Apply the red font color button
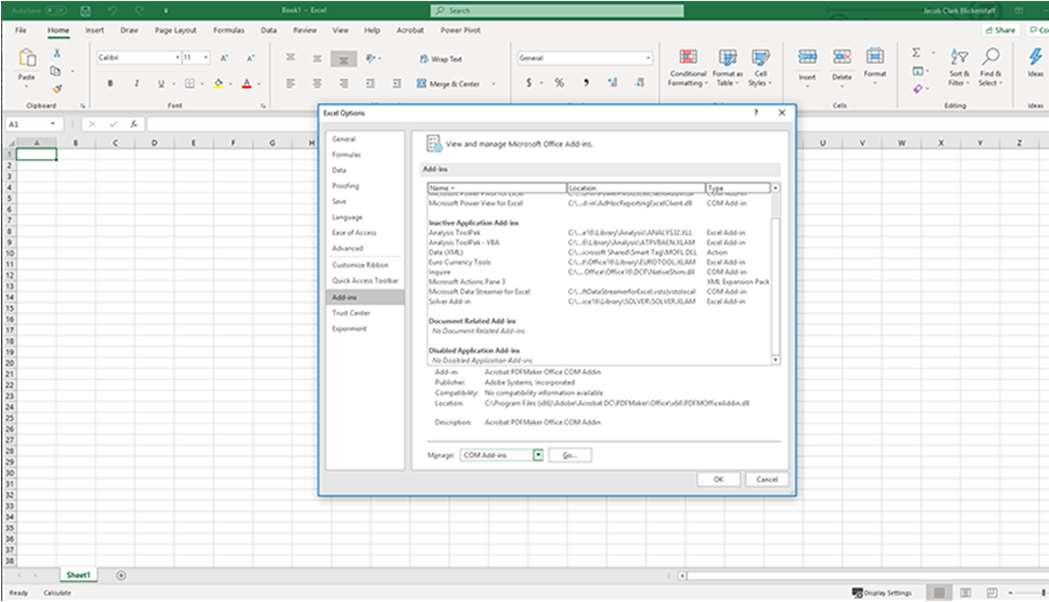The image size is (1049, 602). (x=247, y=84)
